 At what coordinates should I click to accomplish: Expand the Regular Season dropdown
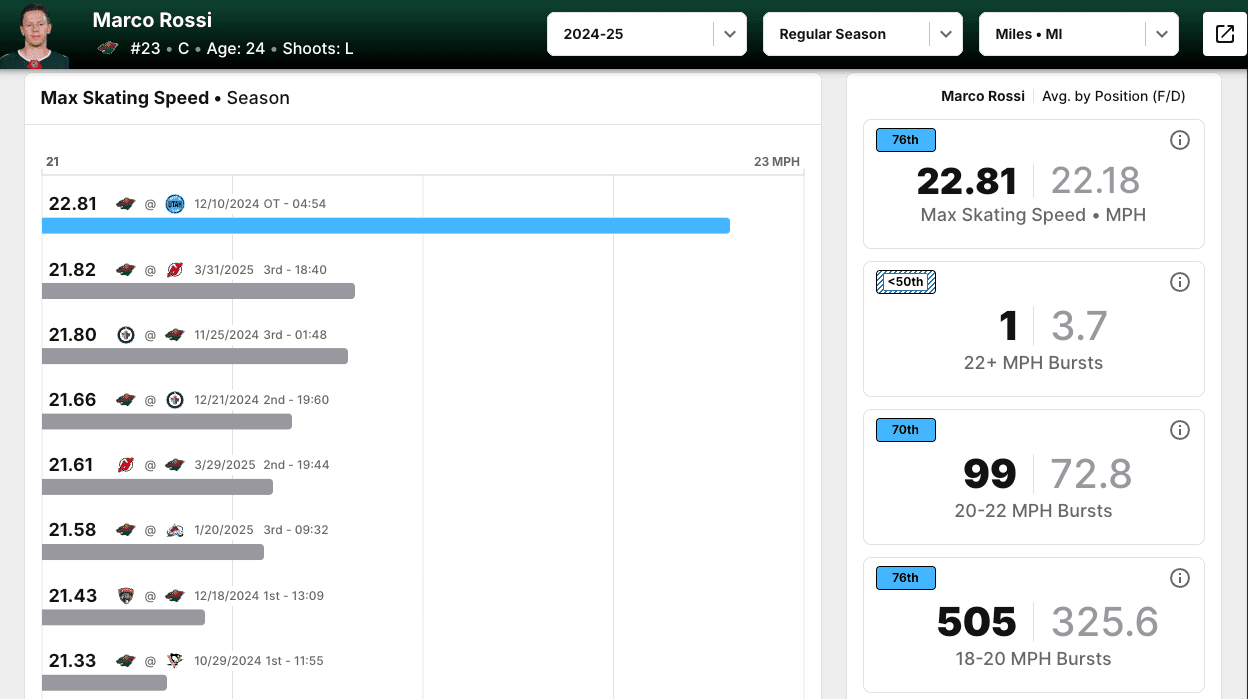(x=862, y=34)
